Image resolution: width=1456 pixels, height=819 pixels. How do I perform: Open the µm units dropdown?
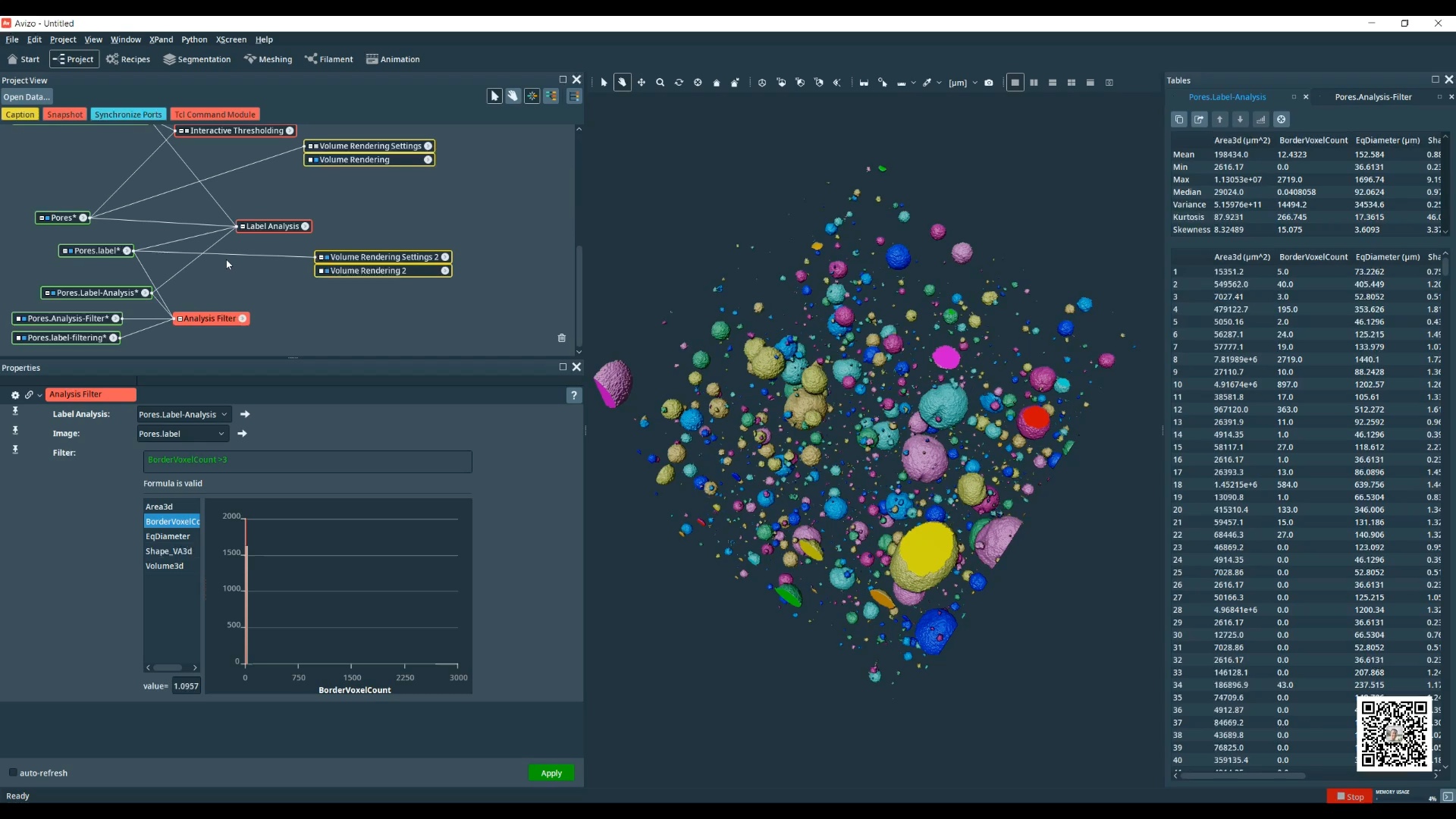click(x=974, y=83)
